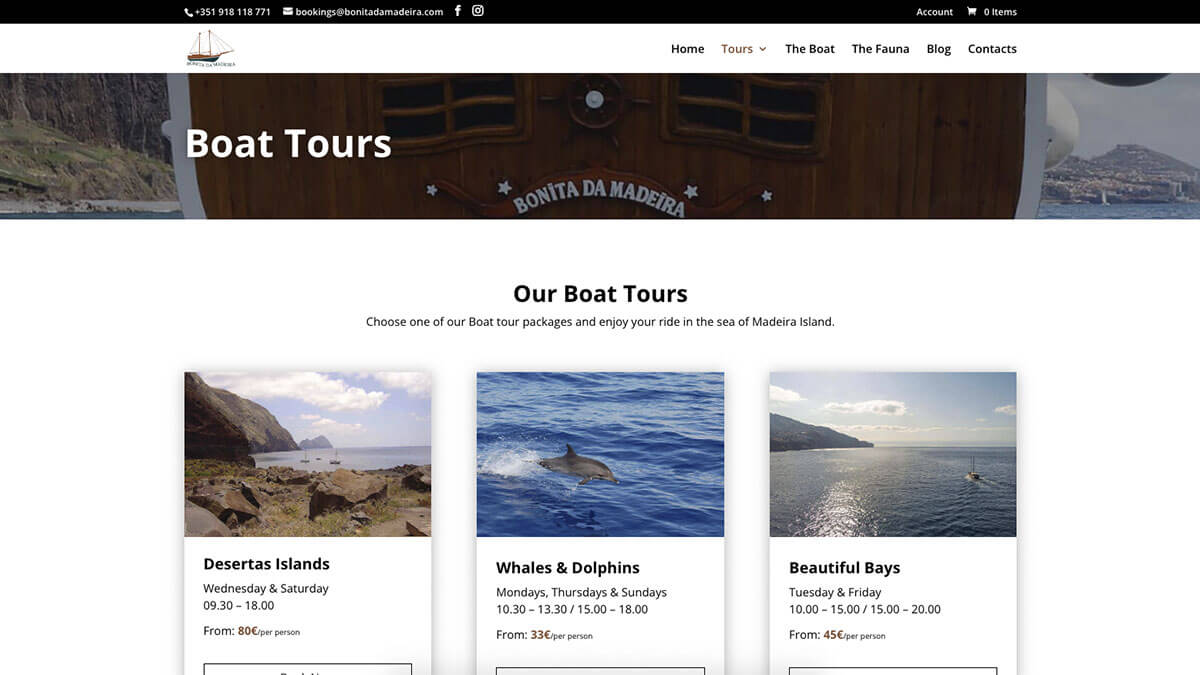Open The Boat menu item
Viewport: 1200px width, 675px height.
(810, 49)
